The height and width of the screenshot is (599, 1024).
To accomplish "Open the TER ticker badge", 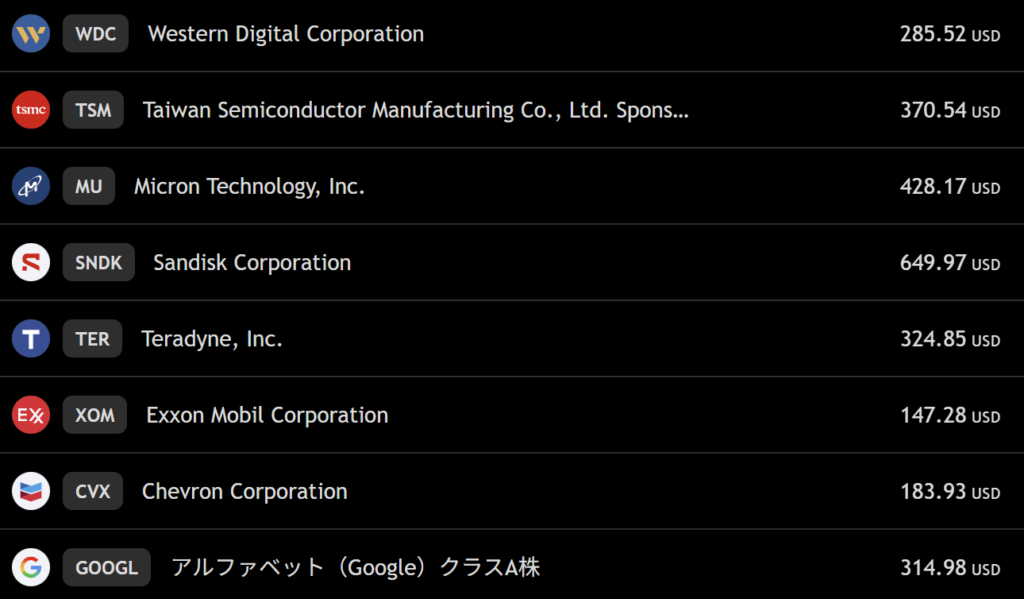I will click(x=92, y=339).
